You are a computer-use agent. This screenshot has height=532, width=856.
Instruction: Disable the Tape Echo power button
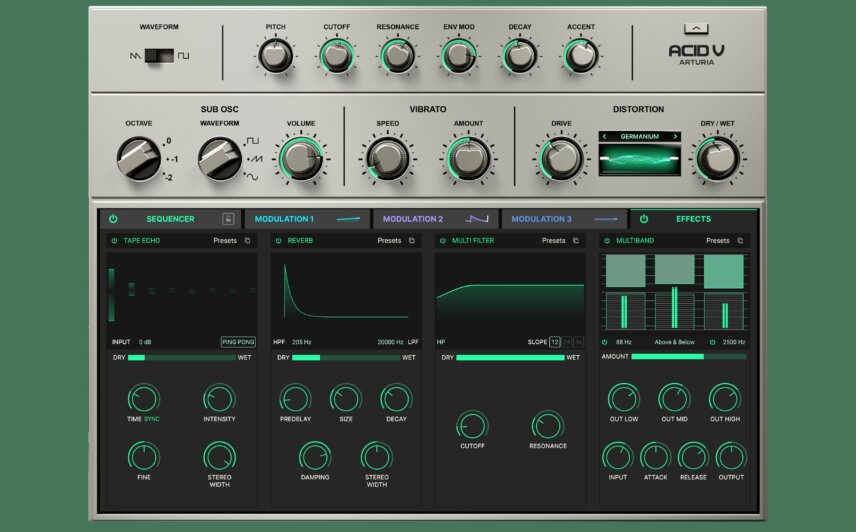tap(114, 241)
